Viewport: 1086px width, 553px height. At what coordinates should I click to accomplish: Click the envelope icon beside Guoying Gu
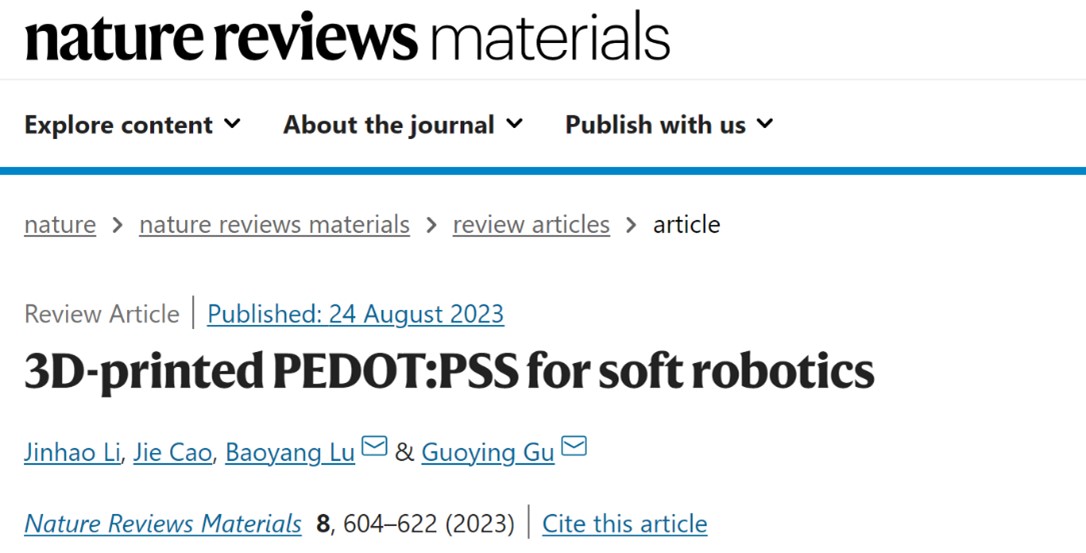click(574, 447)
